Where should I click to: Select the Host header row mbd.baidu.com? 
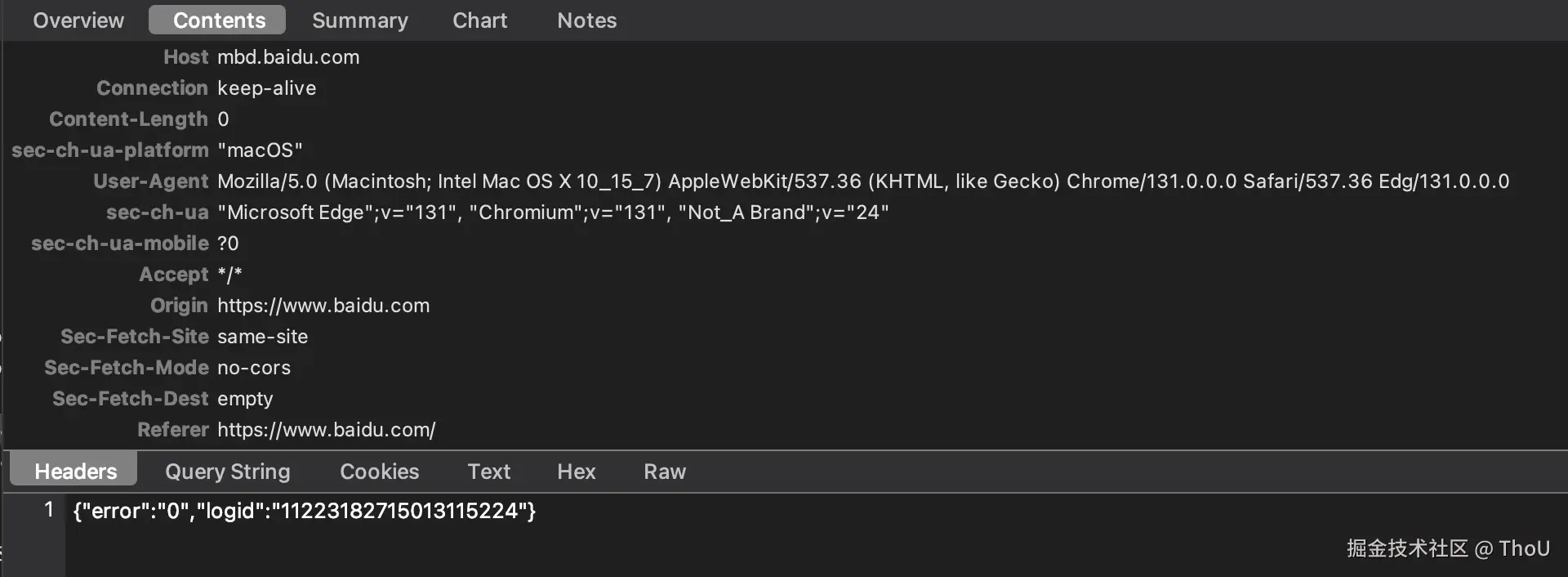click(287, 57)
